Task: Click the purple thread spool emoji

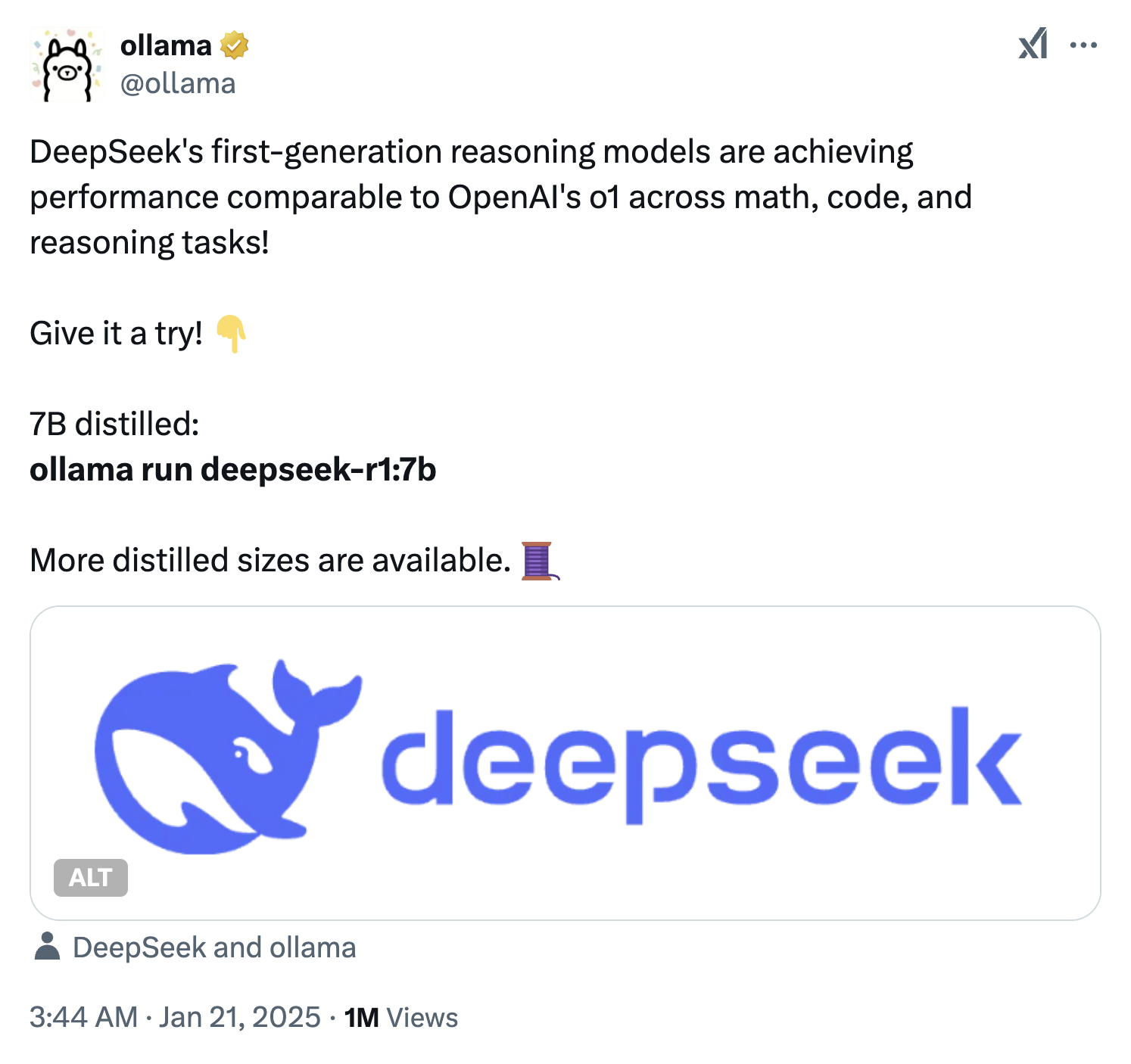Action: pyautogui.click(x=539, y=561)
